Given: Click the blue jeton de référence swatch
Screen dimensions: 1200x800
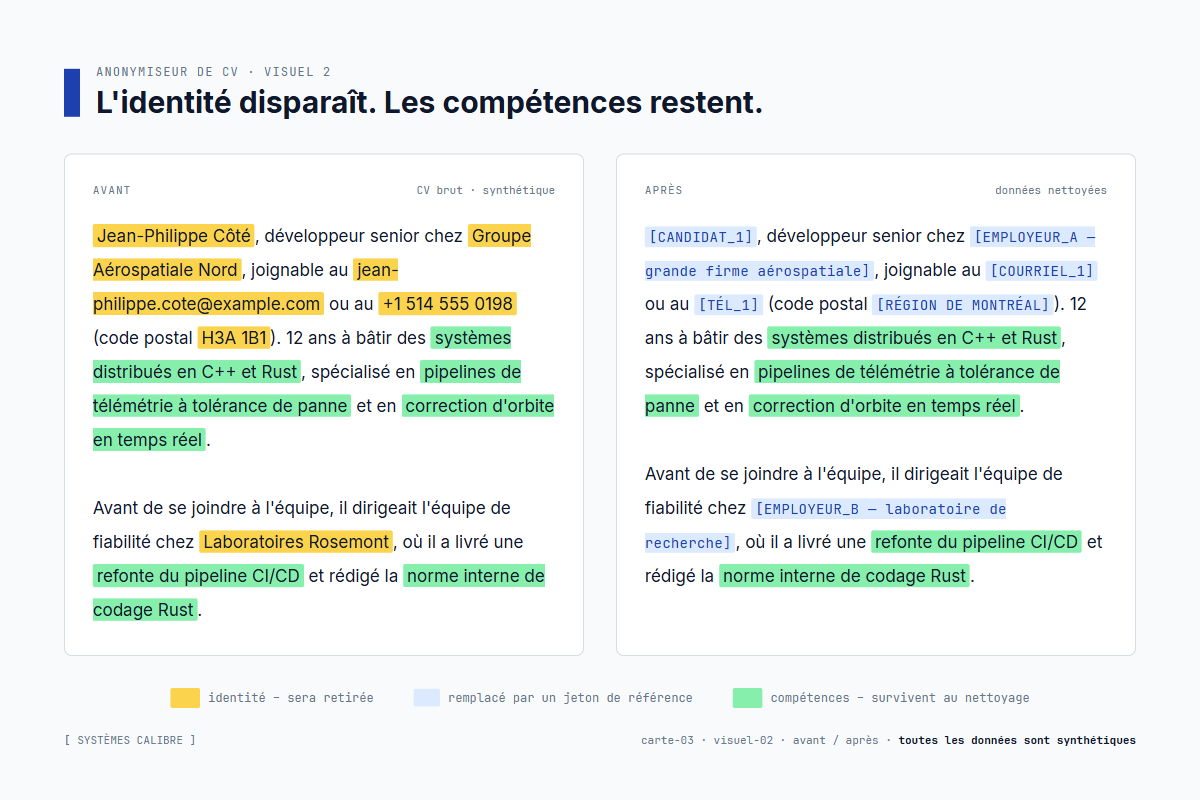Looking at the screenshot, I should 427,697.
